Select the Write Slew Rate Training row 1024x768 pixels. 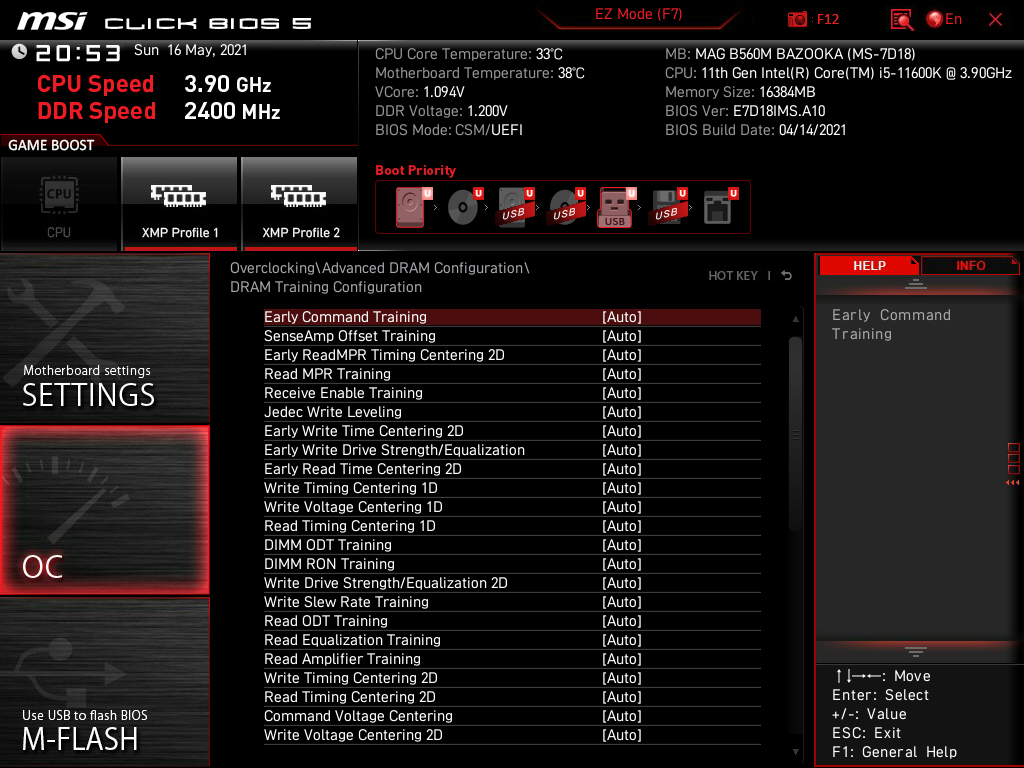tap(512, 601)
